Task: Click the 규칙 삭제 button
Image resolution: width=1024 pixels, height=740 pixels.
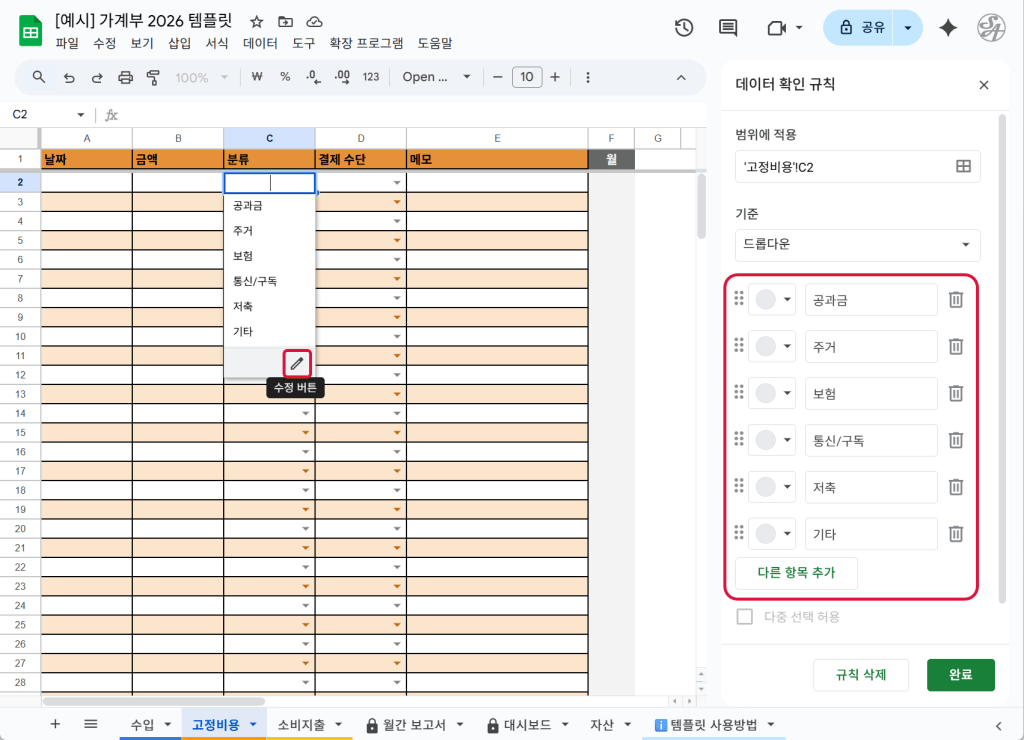Action: 860,674
